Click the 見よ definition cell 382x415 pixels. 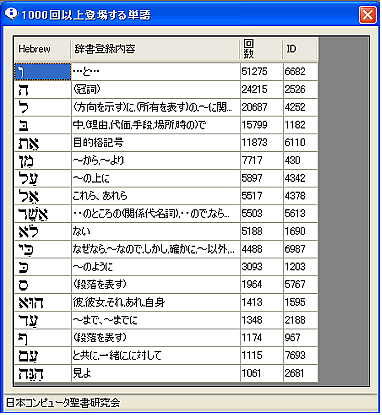coord(156,374)
